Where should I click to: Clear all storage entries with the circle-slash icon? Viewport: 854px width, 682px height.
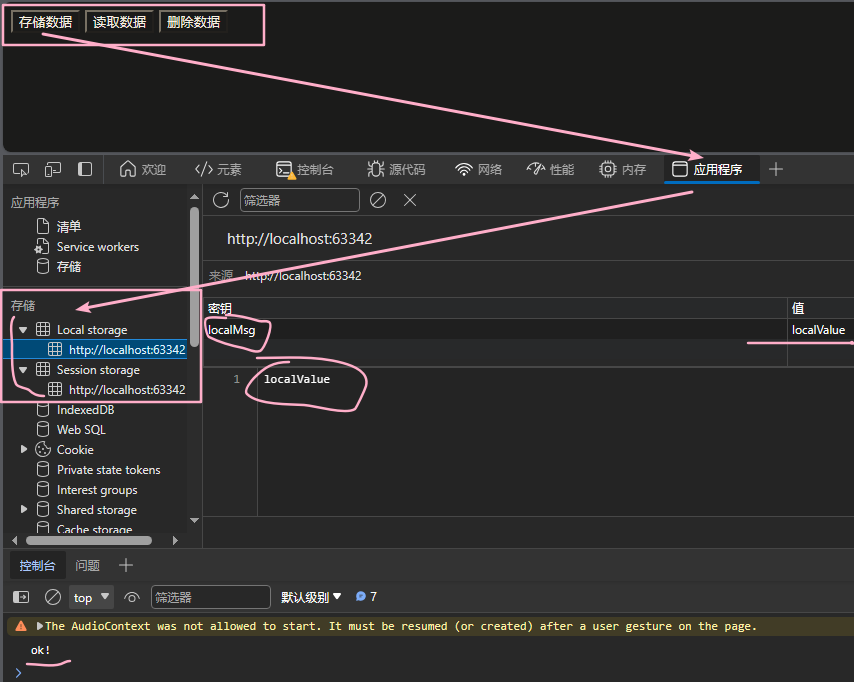click(x=378, y=200)
